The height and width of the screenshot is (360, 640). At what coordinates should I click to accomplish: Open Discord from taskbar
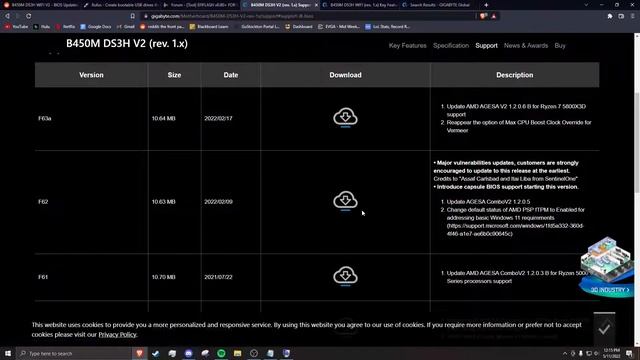point(189,353)
